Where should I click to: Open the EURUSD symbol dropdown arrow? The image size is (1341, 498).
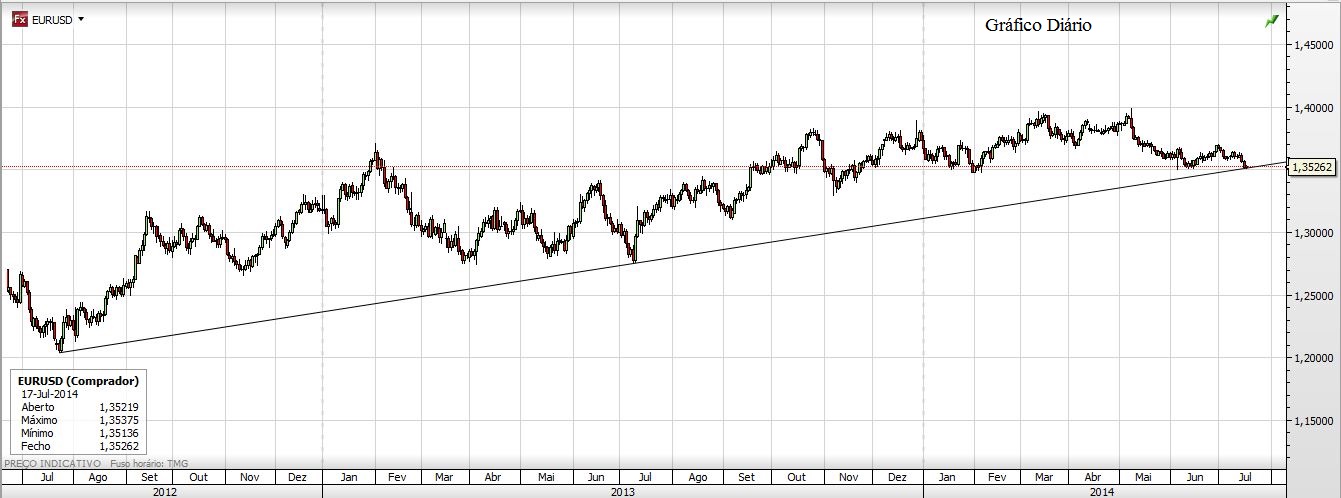[x=81, y=20]
